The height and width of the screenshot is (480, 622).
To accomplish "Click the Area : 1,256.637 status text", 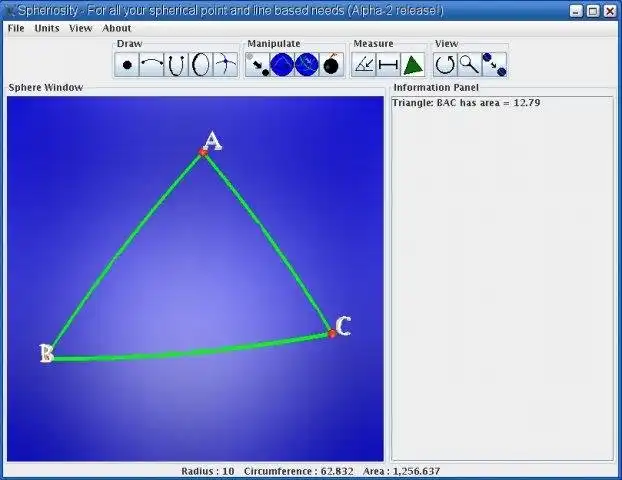I will [401, 471].
